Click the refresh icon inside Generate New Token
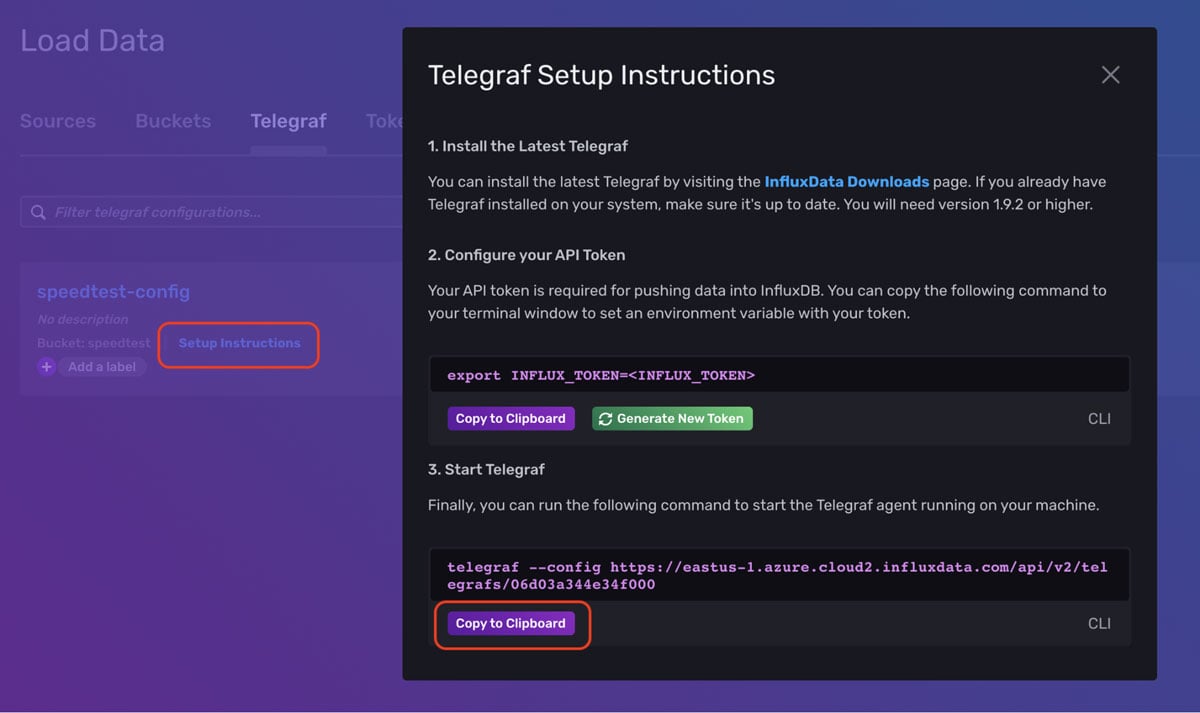The height and width of the screenshot is (713, 1200). (x=604, y=418)
